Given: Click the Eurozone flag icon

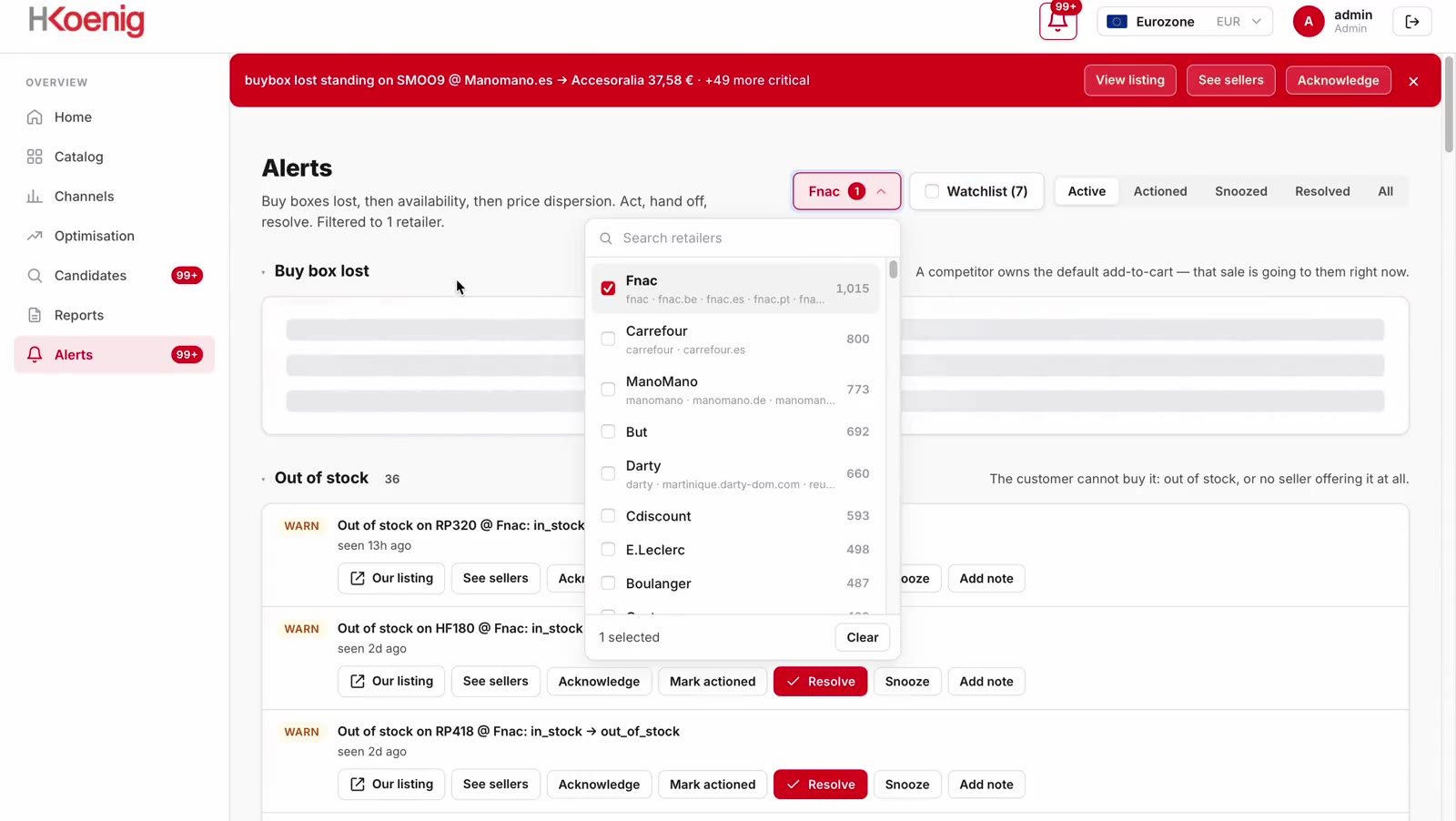Looking at the screenshot, I should pos(1117,22).
